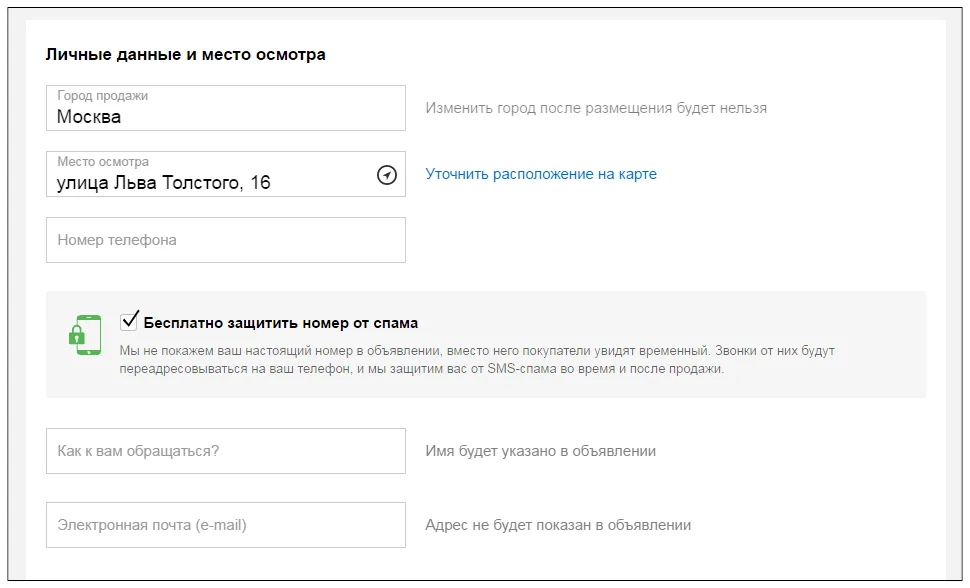Click the label Бесплатно защитить номер от спама

tap(281, 323)
